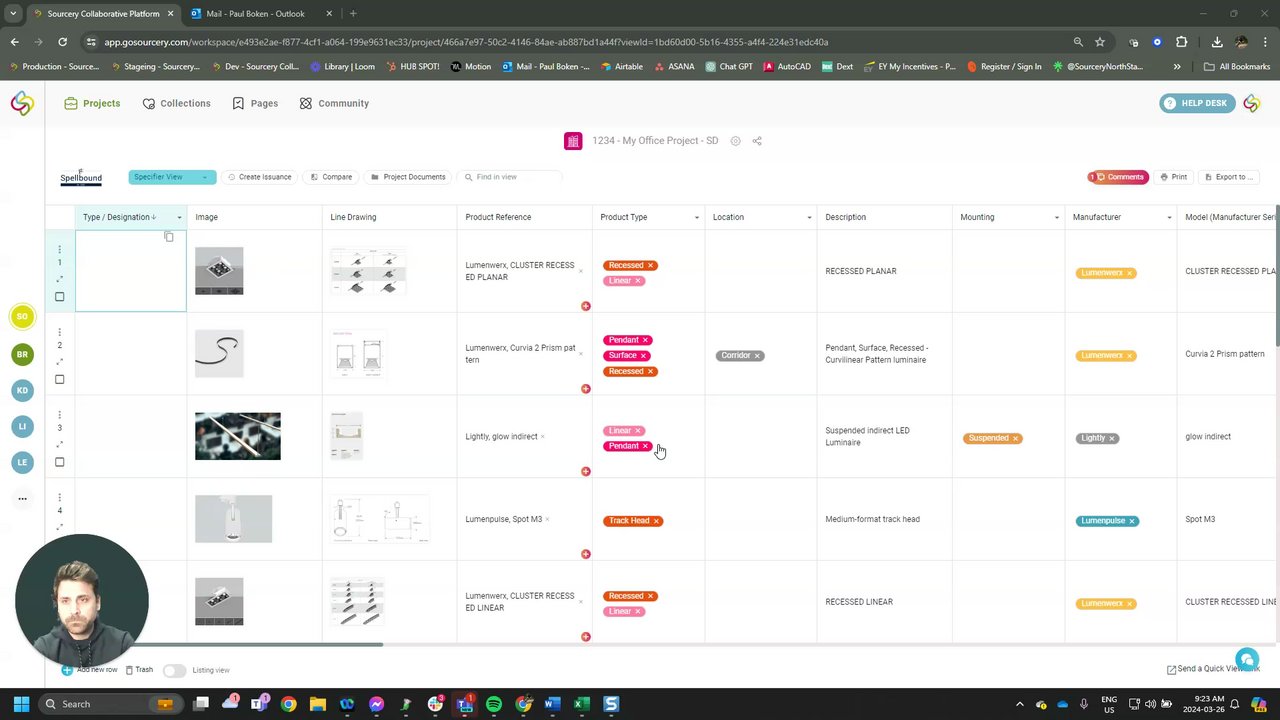This screenshot has height=720, width=1280.
Task: Click the account logo at top right
Action: coord(1252,103)
